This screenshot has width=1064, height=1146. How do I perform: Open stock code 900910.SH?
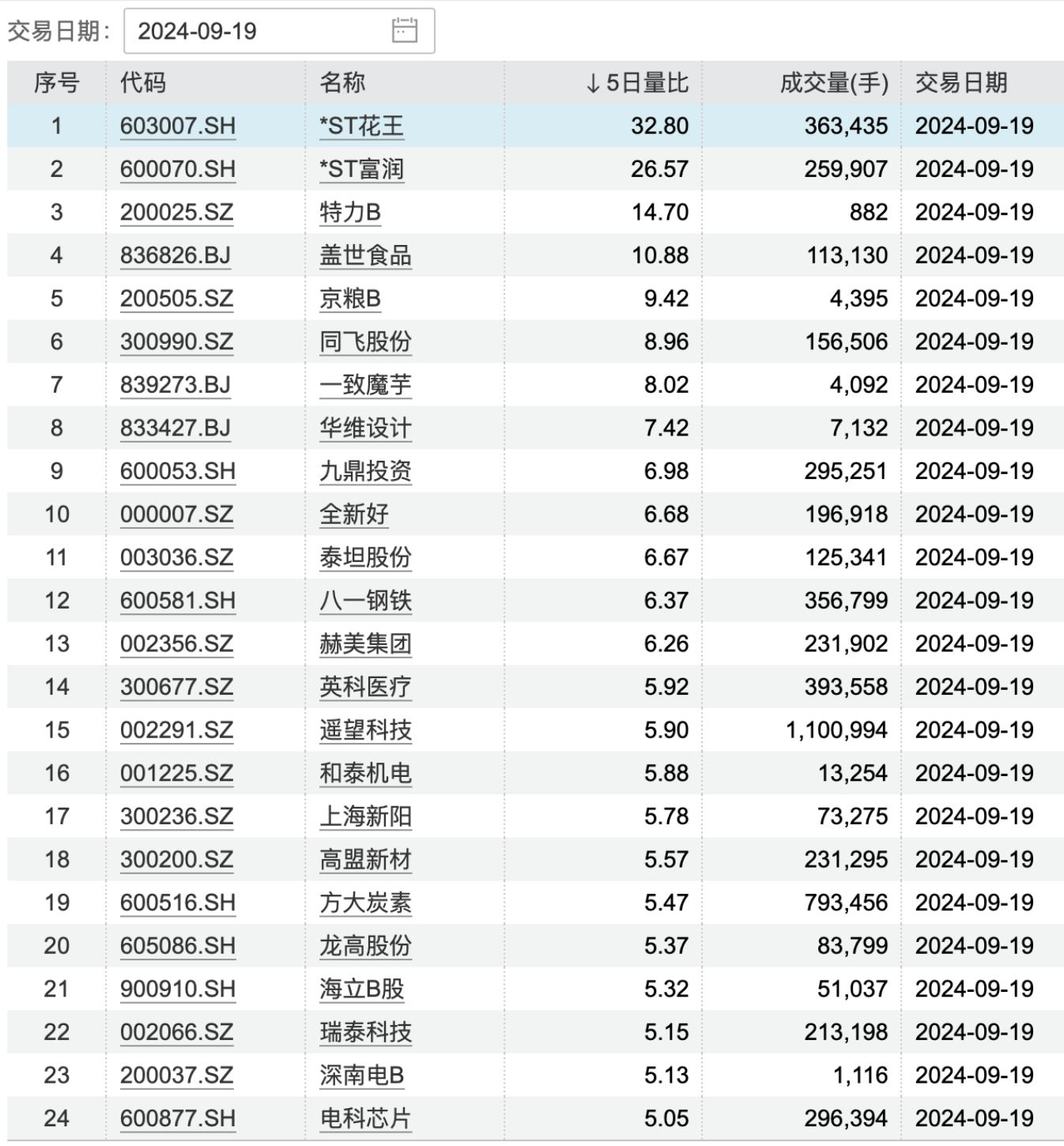pos(178,989)
